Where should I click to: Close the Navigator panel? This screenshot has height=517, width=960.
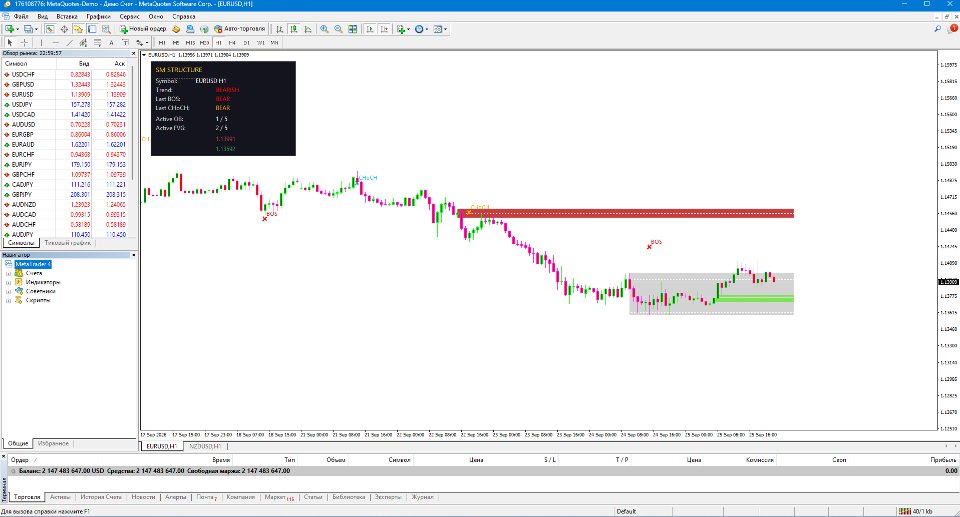pos(133,255)
